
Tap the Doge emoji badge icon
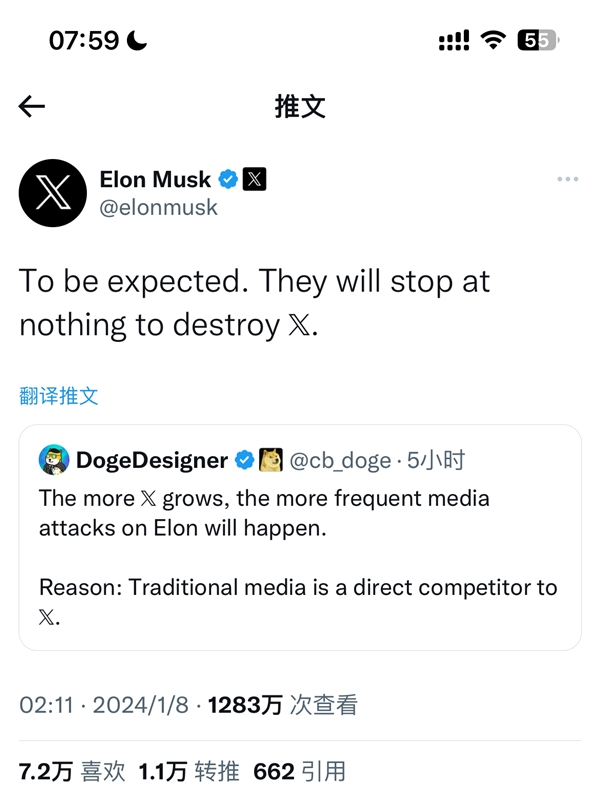271,460
